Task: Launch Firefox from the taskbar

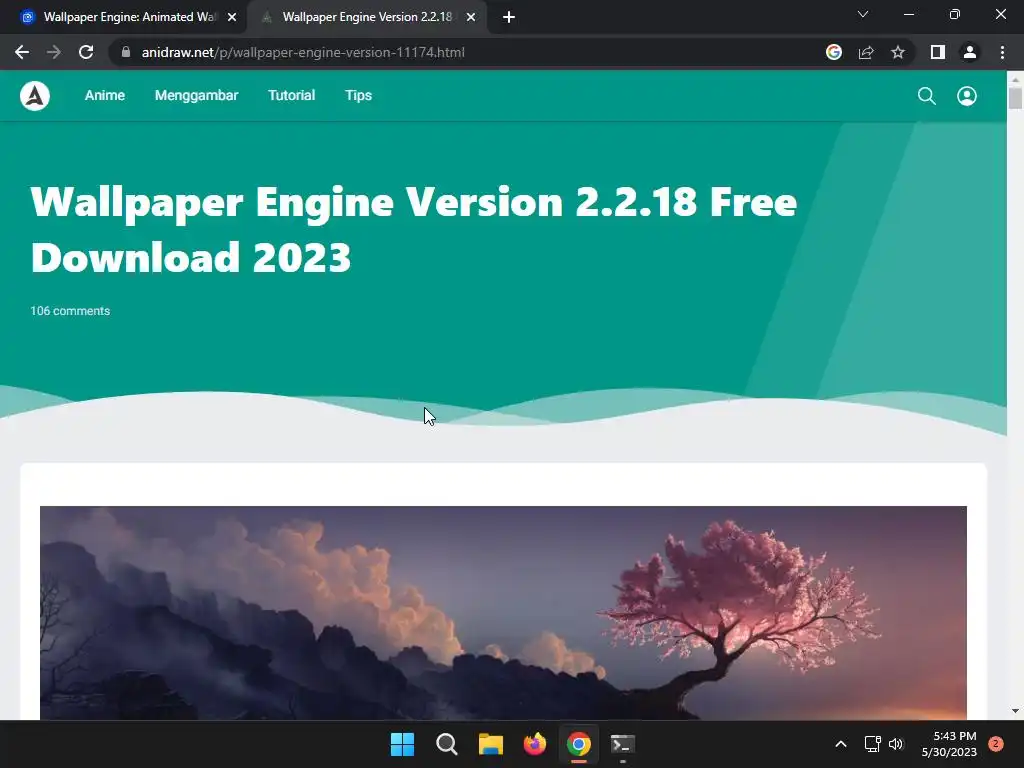Action: point(535,744)
